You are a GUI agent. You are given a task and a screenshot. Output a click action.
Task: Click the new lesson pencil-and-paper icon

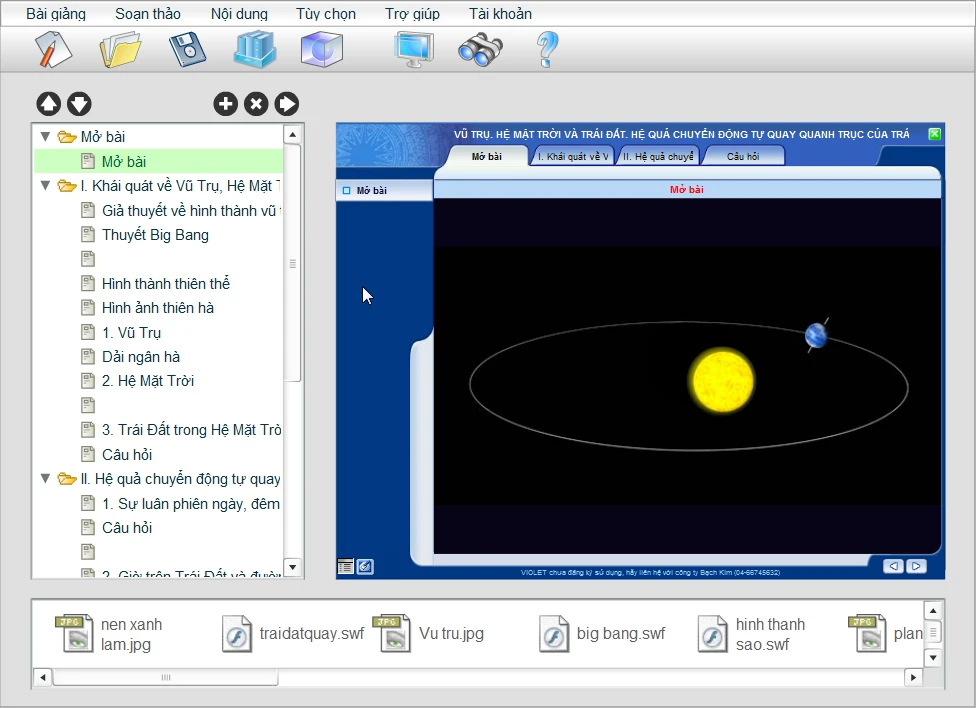pos(54,49)
